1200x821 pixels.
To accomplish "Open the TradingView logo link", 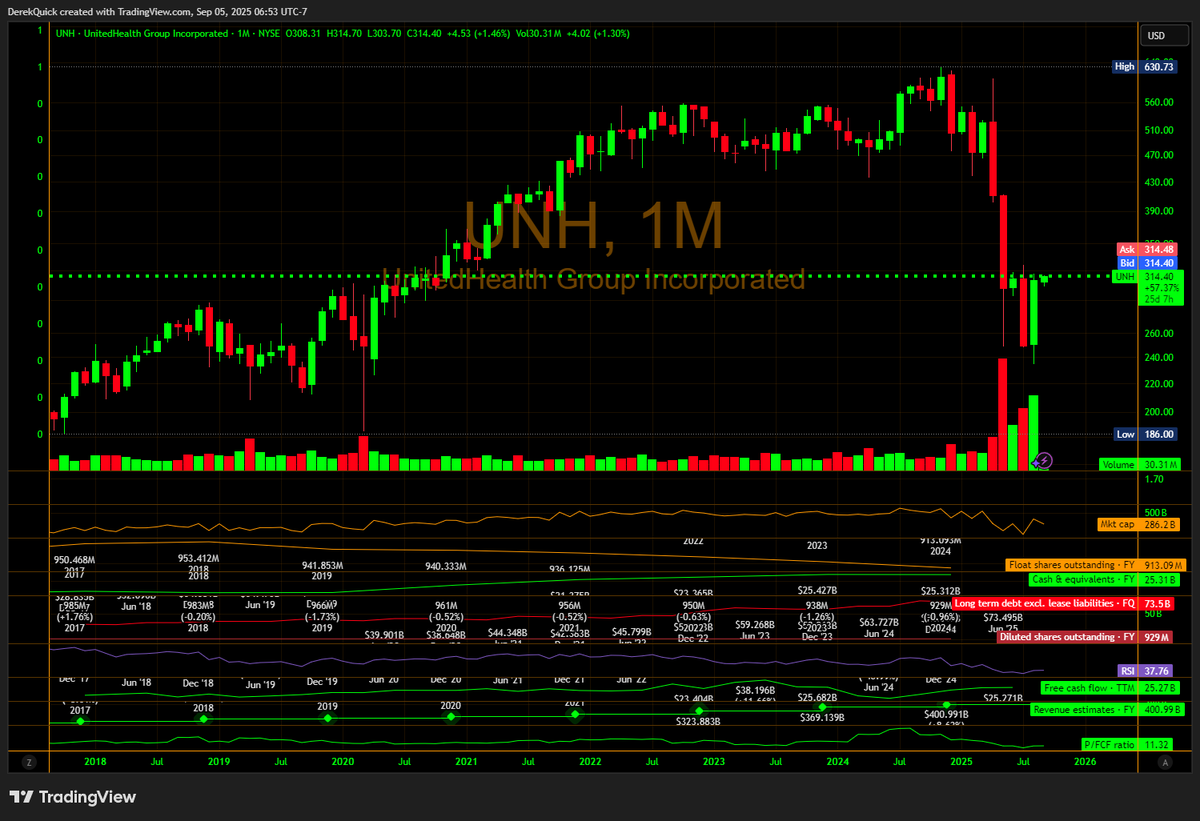I will pos(72,797).
